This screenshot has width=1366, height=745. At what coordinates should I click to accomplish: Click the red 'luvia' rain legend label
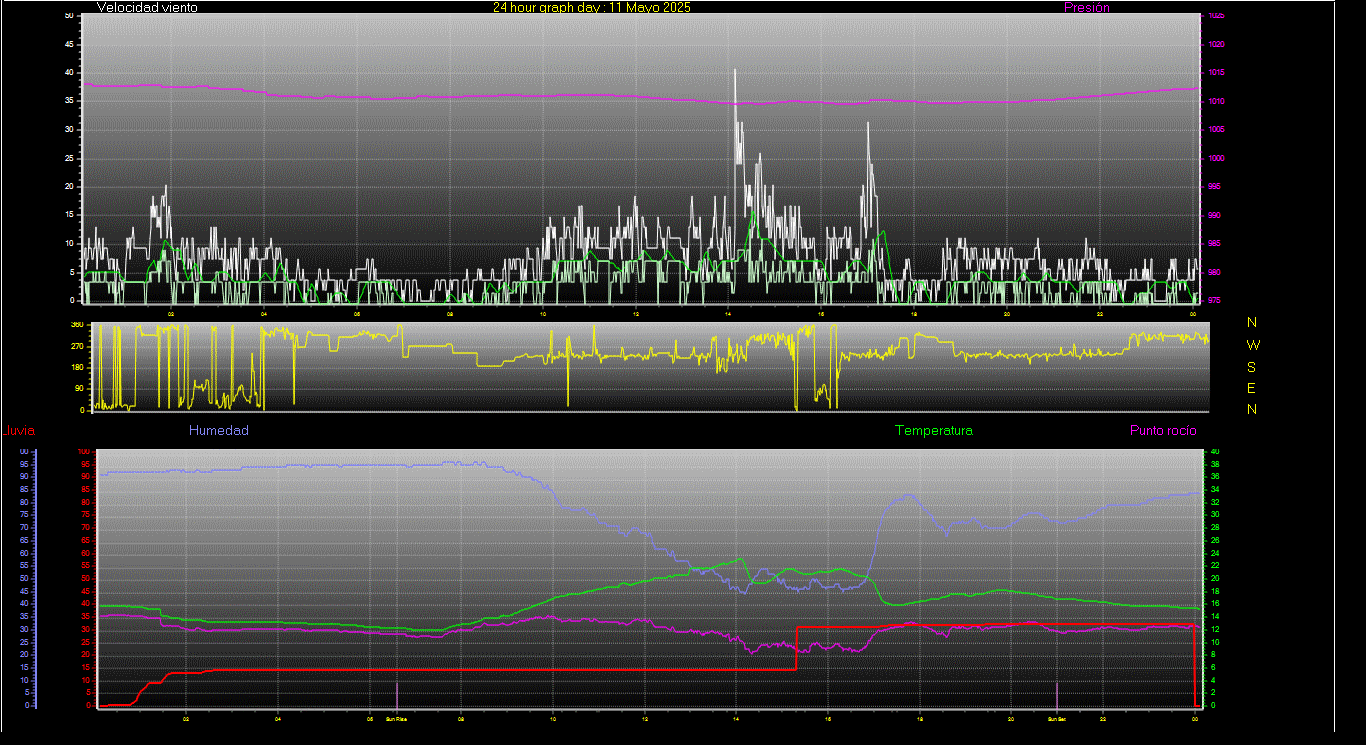point(20,431)
